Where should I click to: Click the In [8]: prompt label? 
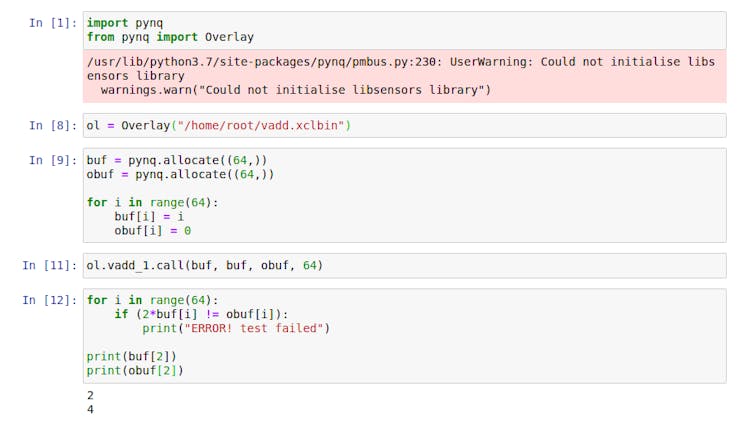tap(53, 125)
